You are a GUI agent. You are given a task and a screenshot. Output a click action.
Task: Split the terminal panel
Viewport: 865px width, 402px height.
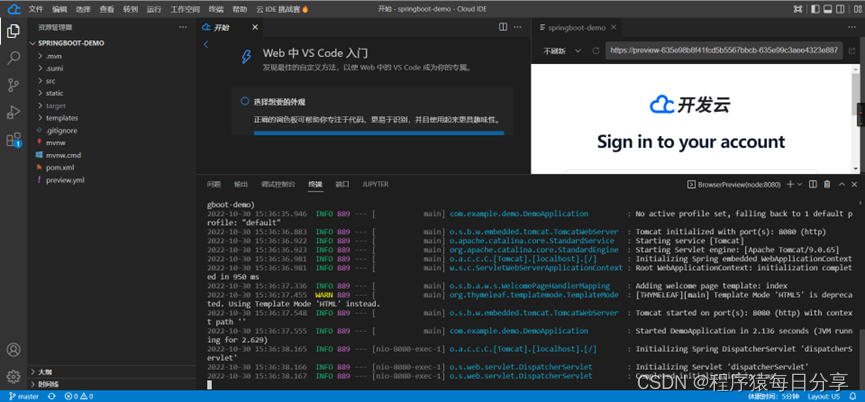click(x=813, y=184)
